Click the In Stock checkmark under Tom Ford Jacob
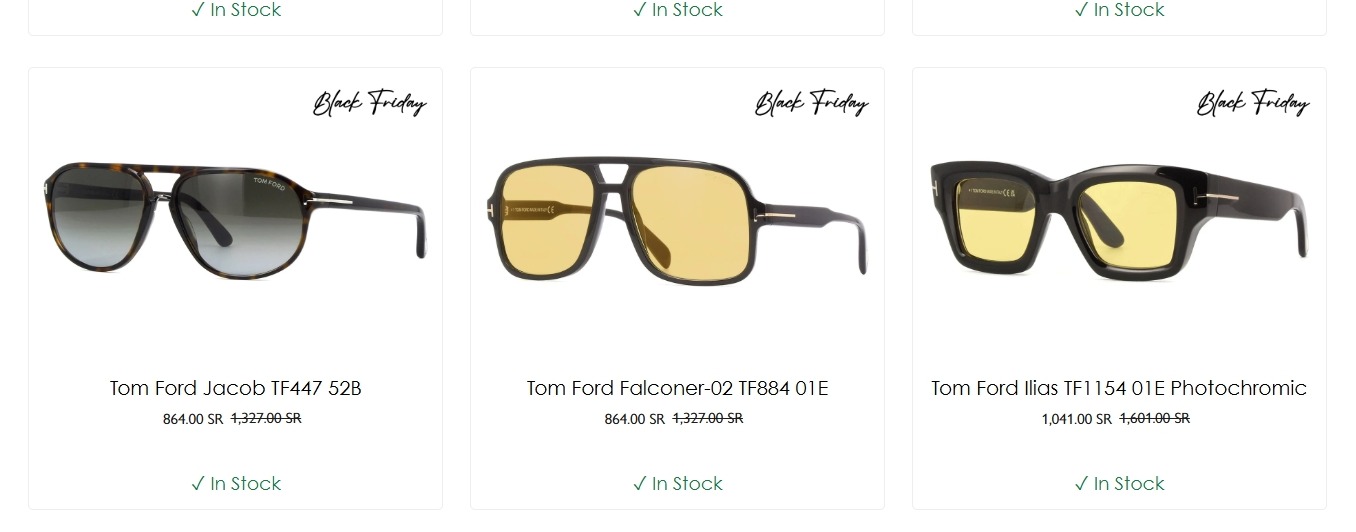Image resolution: width=1356 pixels, height=532 pixels. click(198, 484)
